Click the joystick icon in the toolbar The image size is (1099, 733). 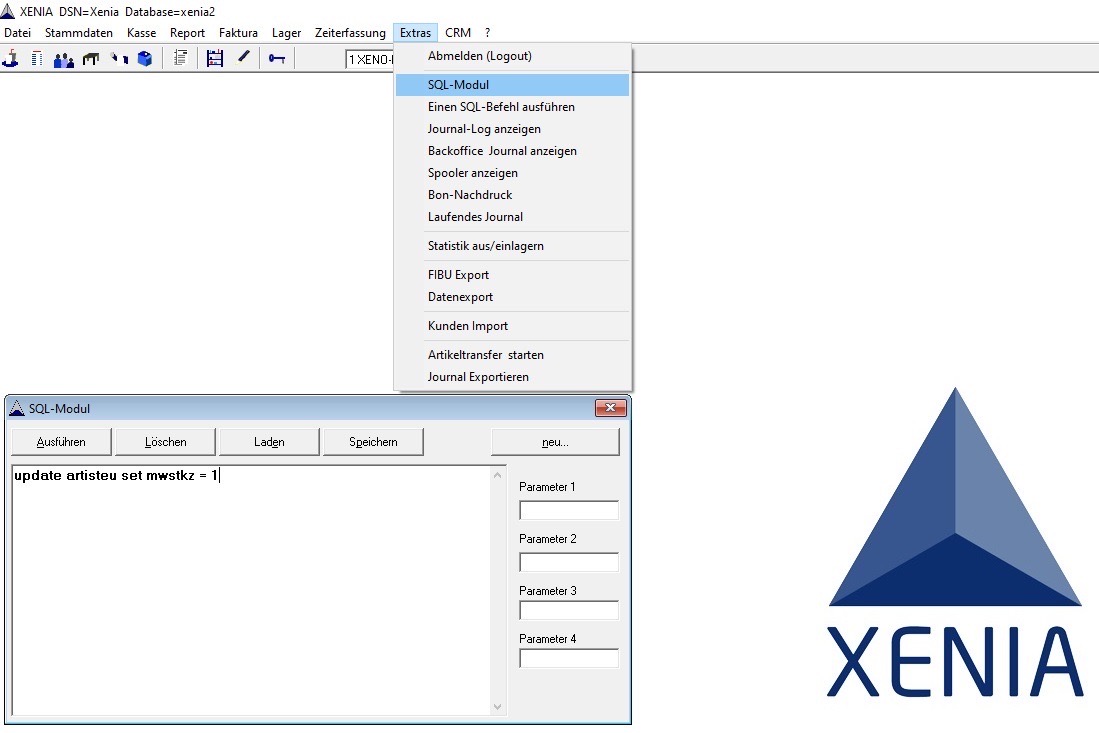pos(11,59)
